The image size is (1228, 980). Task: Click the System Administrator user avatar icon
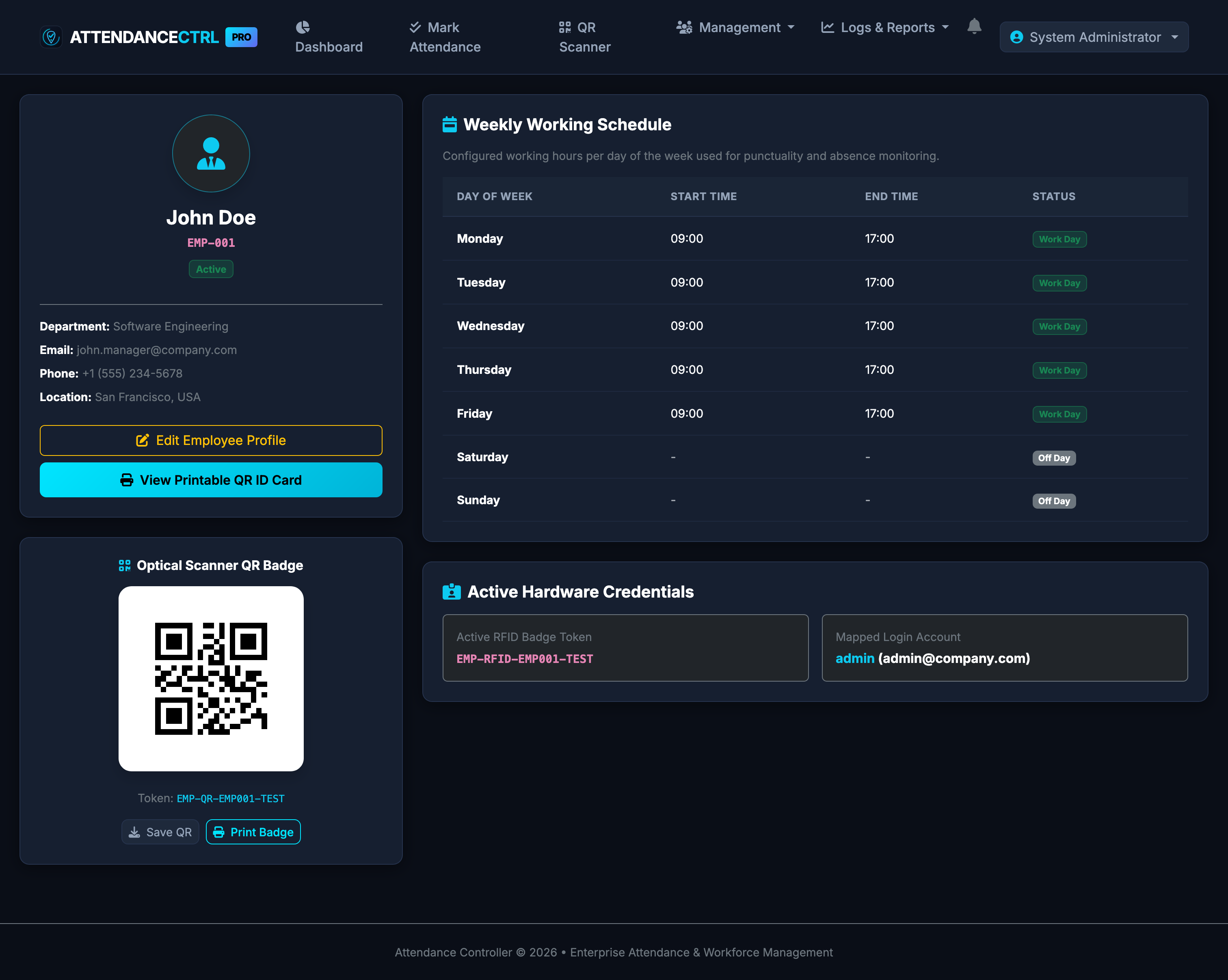[1016, 37]
